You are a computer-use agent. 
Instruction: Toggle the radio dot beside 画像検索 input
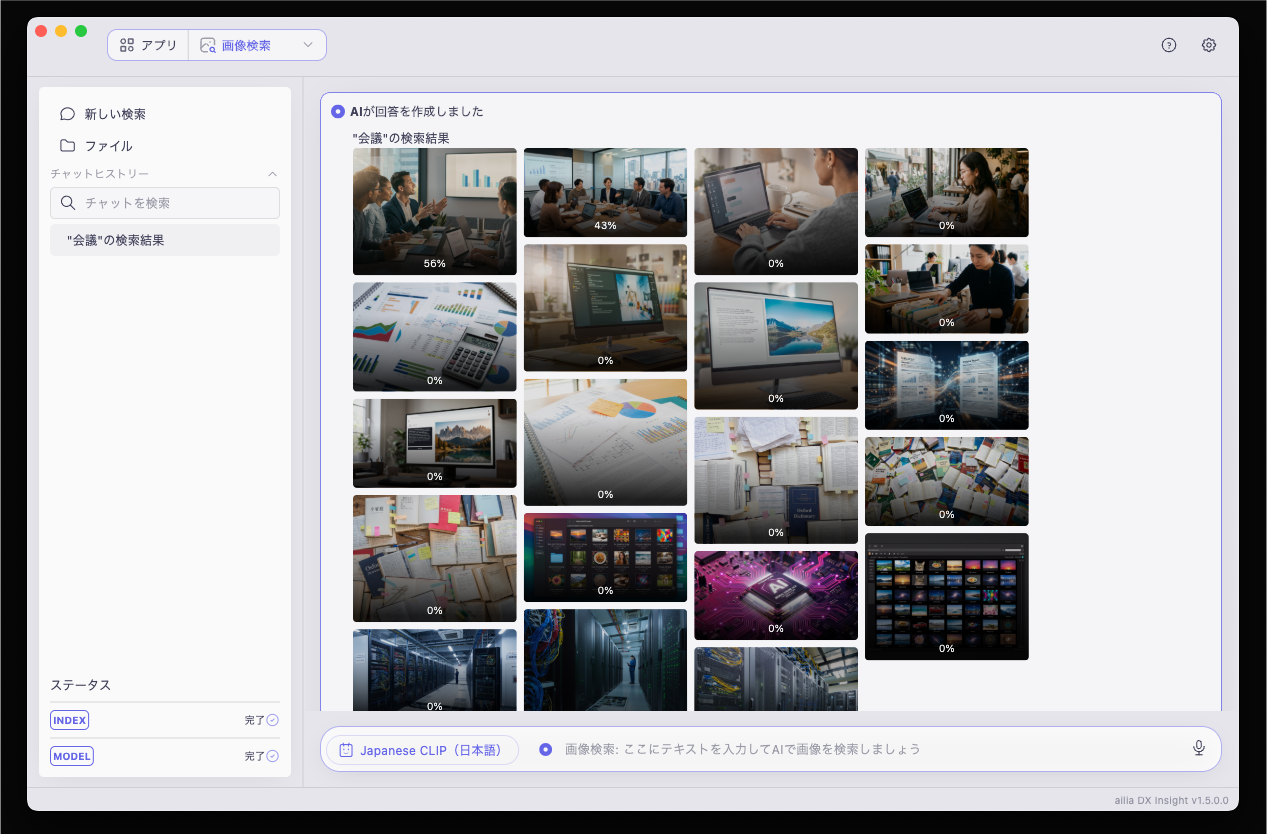tap(545, 749)
